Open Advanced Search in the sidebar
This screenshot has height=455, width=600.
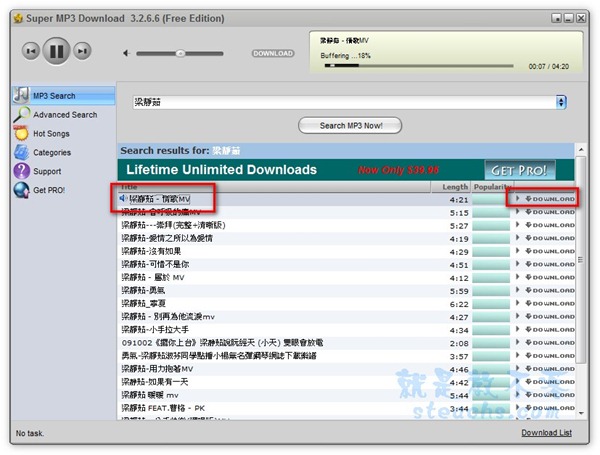coord(64,115)
